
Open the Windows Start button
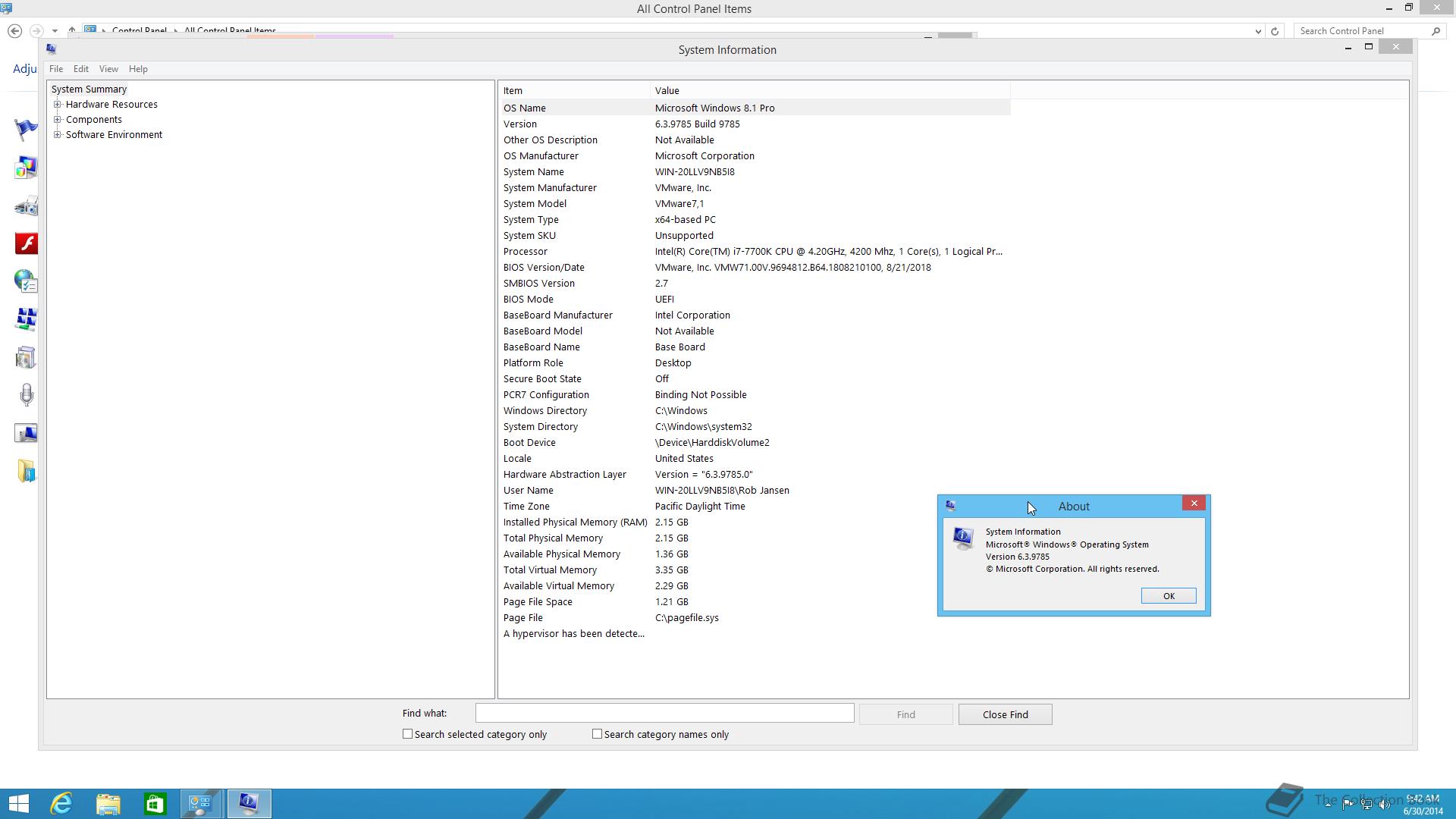19,804
